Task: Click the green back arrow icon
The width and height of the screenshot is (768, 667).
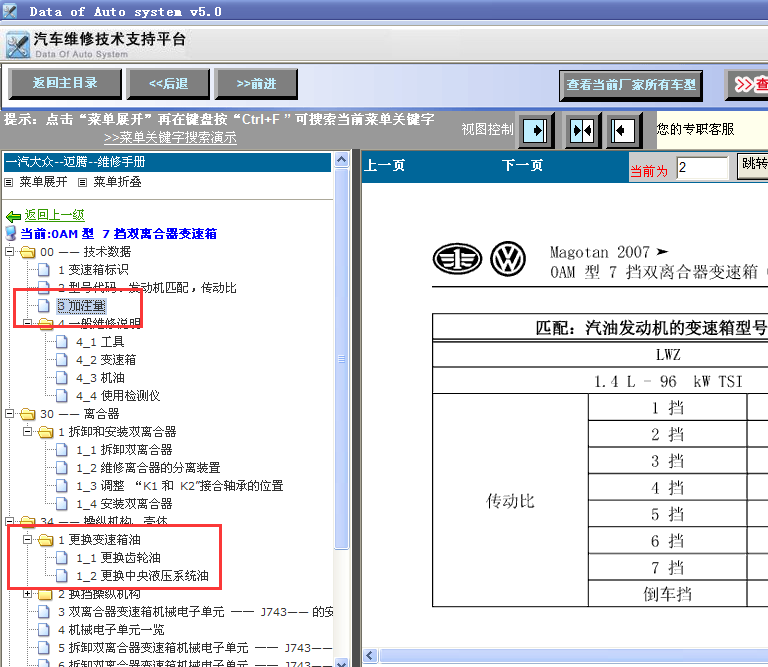Action: pos(13,216)
